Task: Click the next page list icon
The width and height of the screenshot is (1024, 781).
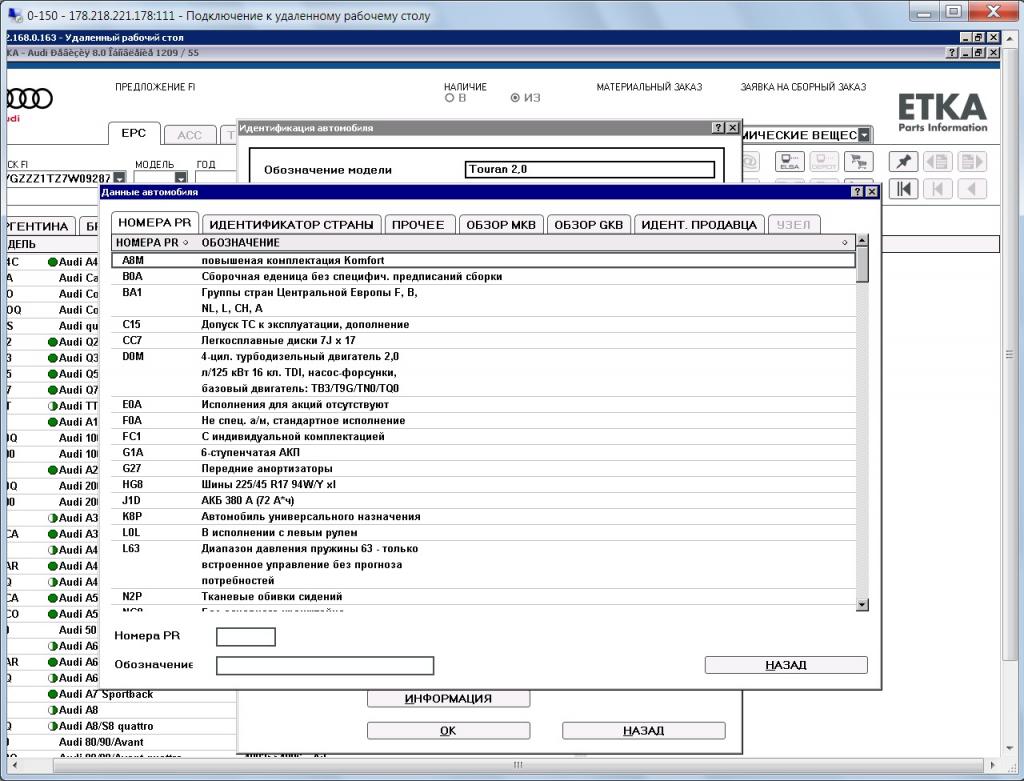Action: pos(972,161)
